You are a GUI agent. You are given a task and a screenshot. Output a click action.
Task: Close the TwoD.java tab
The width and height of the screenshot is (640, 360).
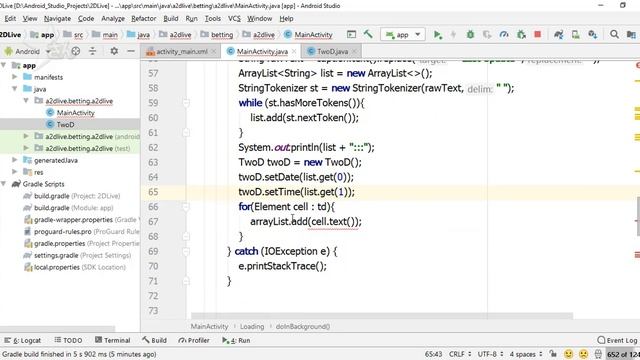354,51
